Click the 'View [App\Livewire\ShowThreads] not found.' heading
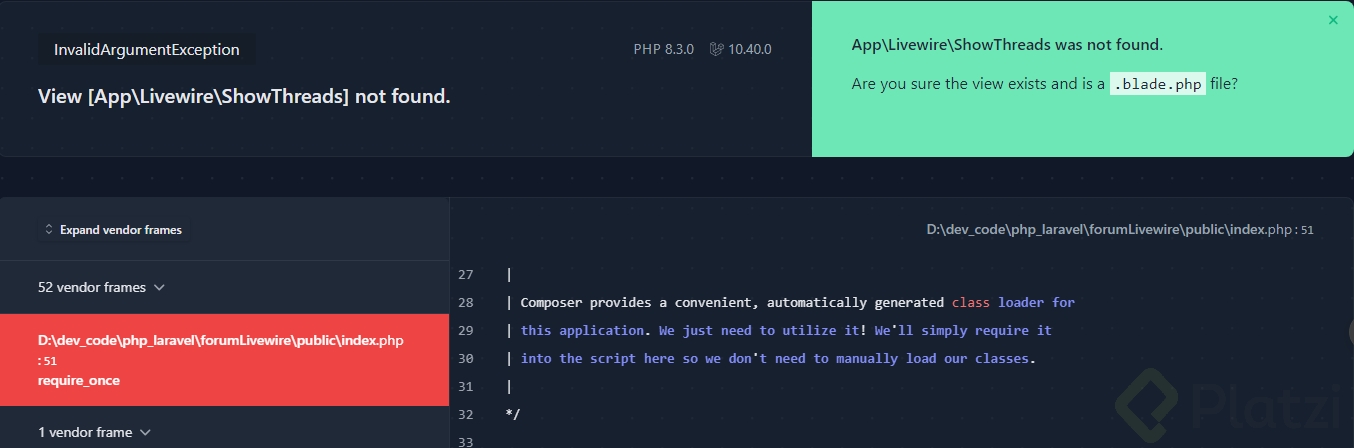Screen dimensions: 1354x448 (x=244, y=96)
